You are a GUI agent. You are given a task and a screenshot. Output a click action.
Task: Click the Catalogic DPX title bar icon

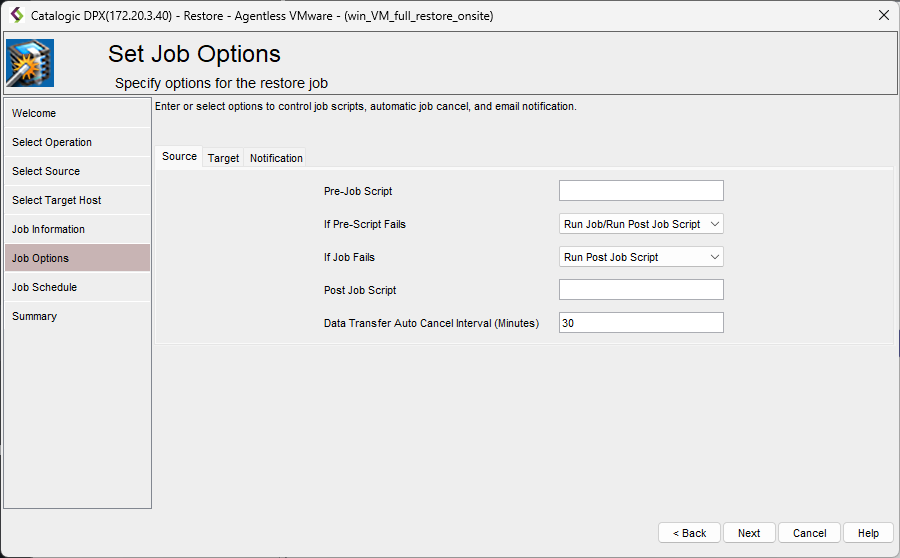tap(16, 15)
